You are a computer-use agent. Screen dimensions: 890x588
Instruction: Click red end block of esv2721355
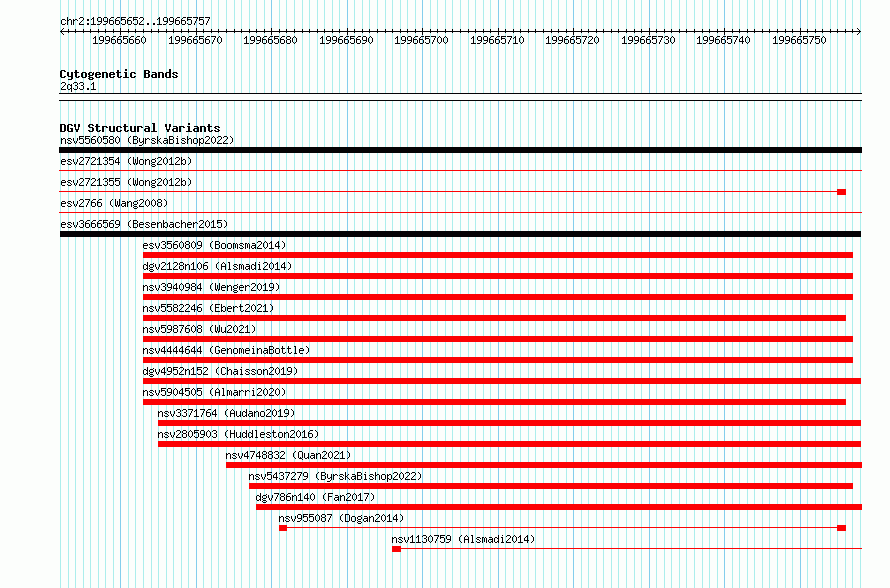(842, 192)
